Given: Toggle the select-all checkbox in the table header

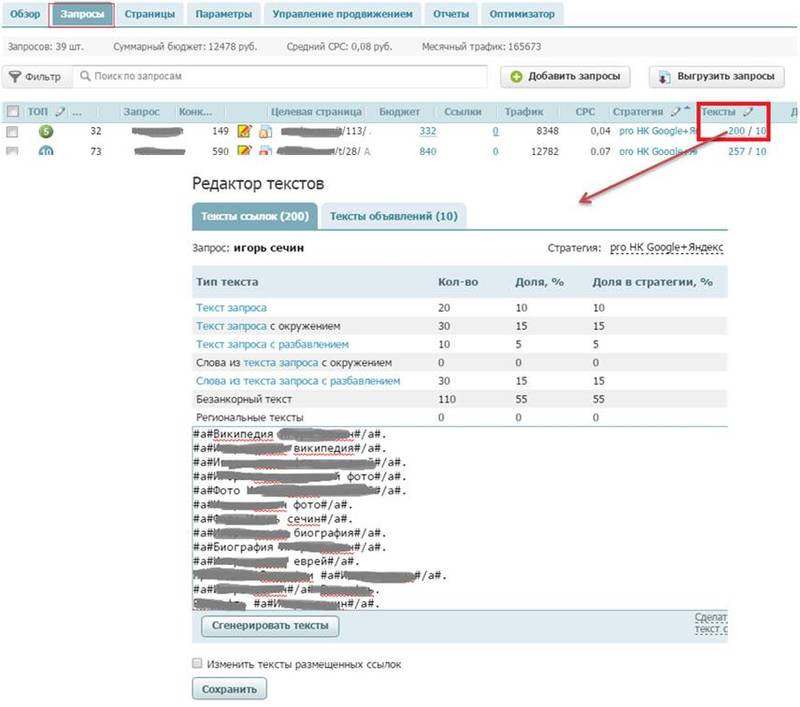Looking at the screenshot, I should [12, 112].
